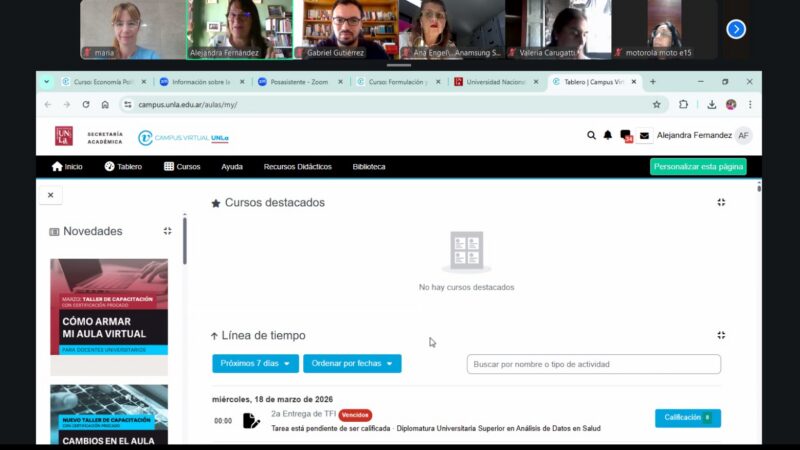Click the AF user avatar
The height and width of the screenshot is (450, 800).
pyautogui.click(x=743, y=136)
